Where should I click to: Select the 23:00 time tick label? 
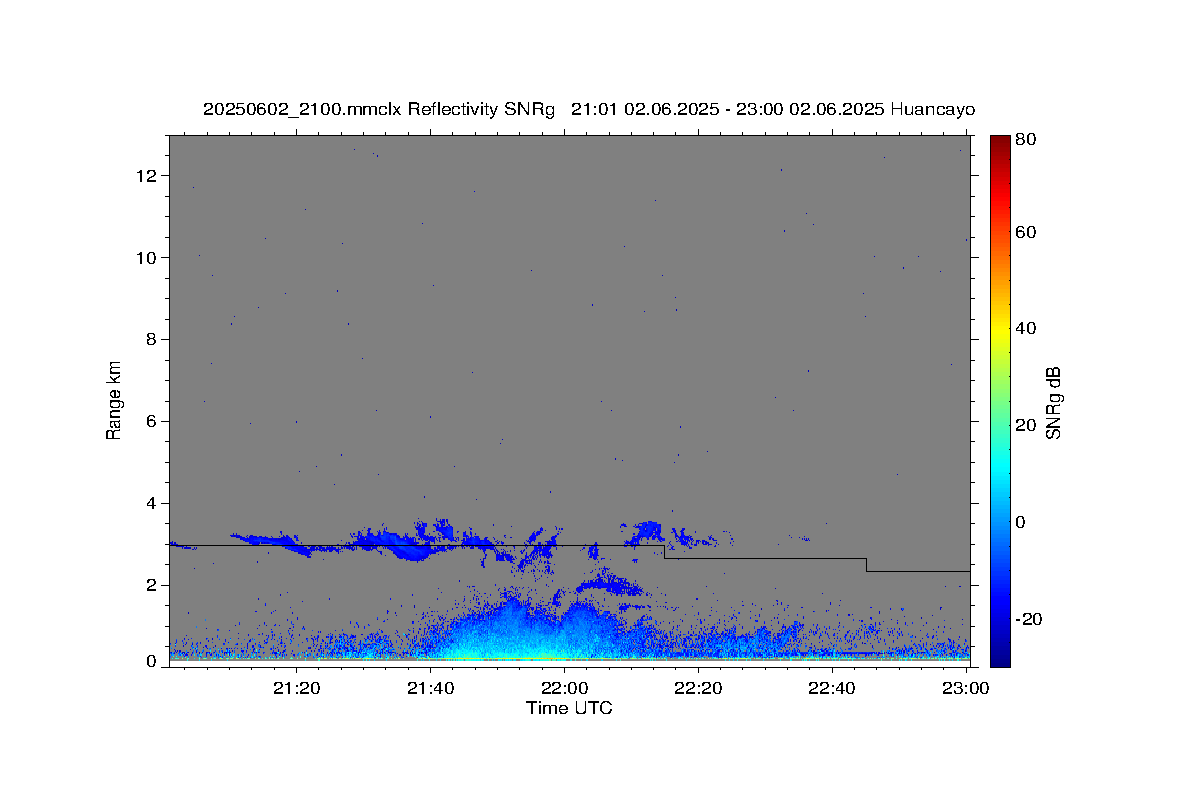(x=967, y=689)
